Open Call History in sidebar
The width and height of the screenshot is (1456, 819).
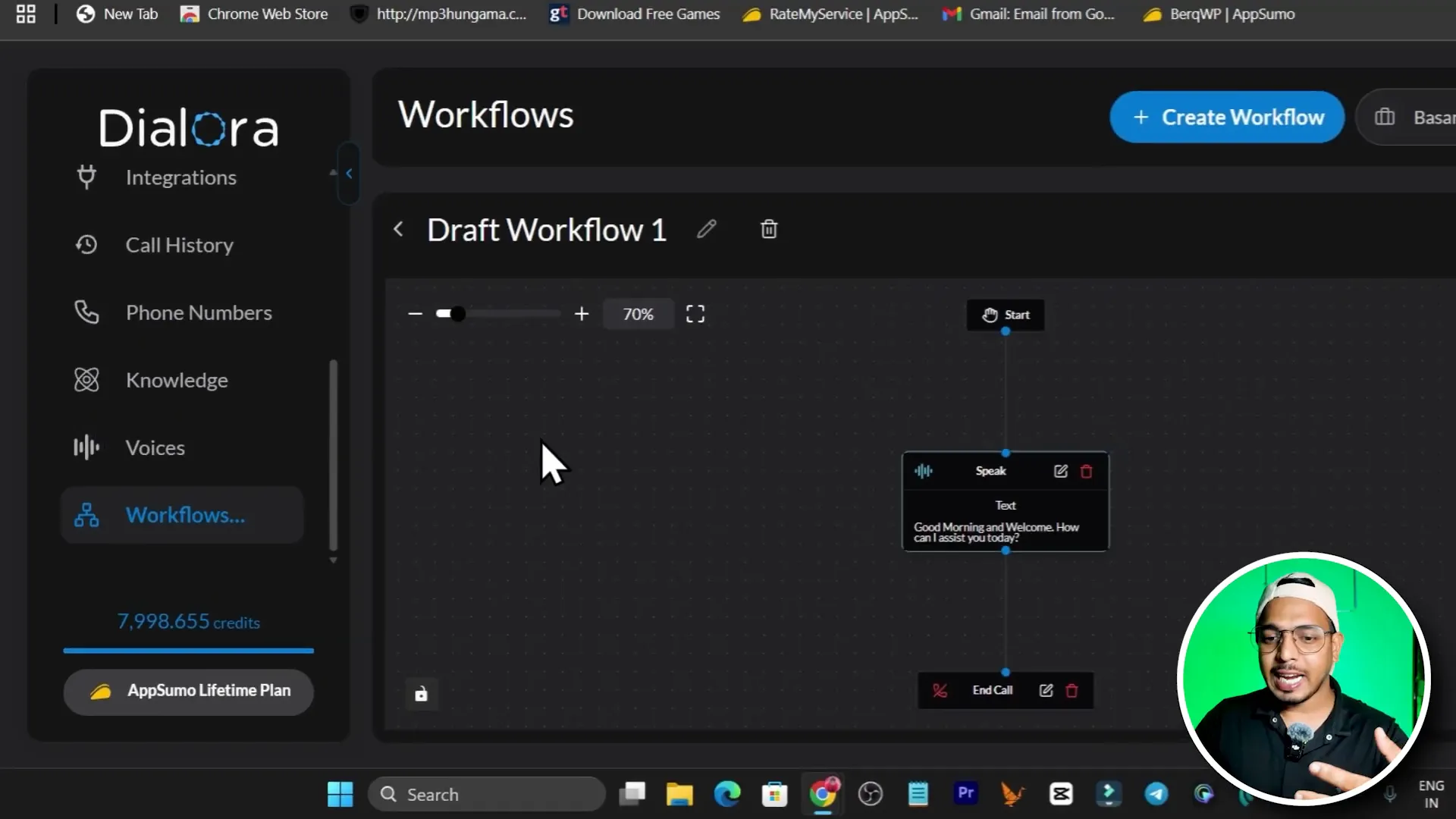[179, 245]
